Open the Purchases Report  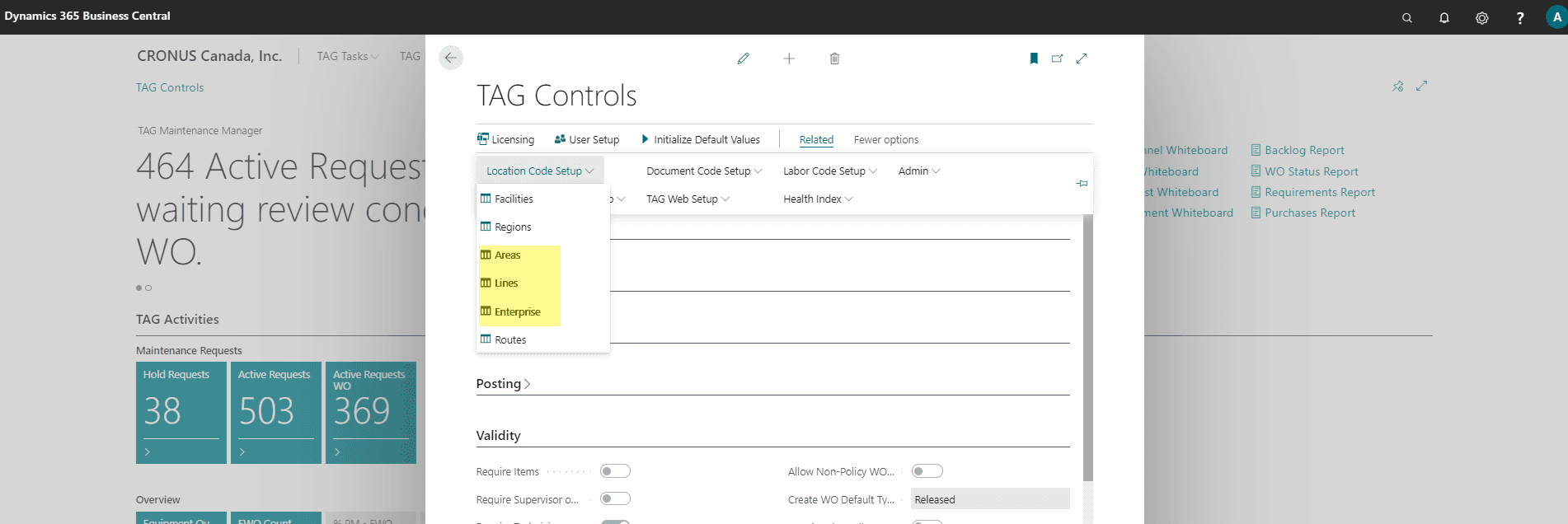[x=1303, y=213]
